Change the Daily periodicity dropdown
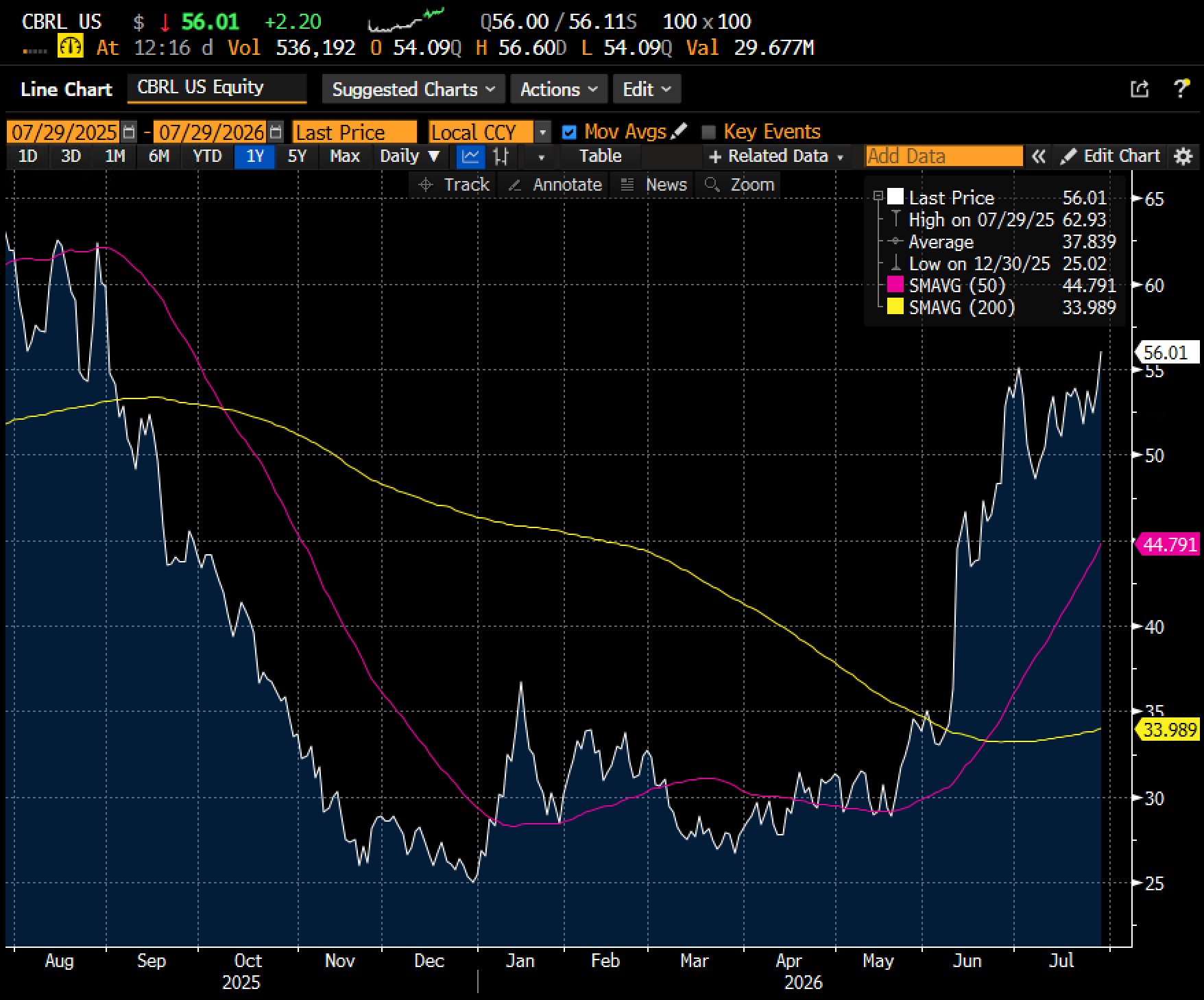This screenshot has width=1204, height=1000. pos(409,156)
